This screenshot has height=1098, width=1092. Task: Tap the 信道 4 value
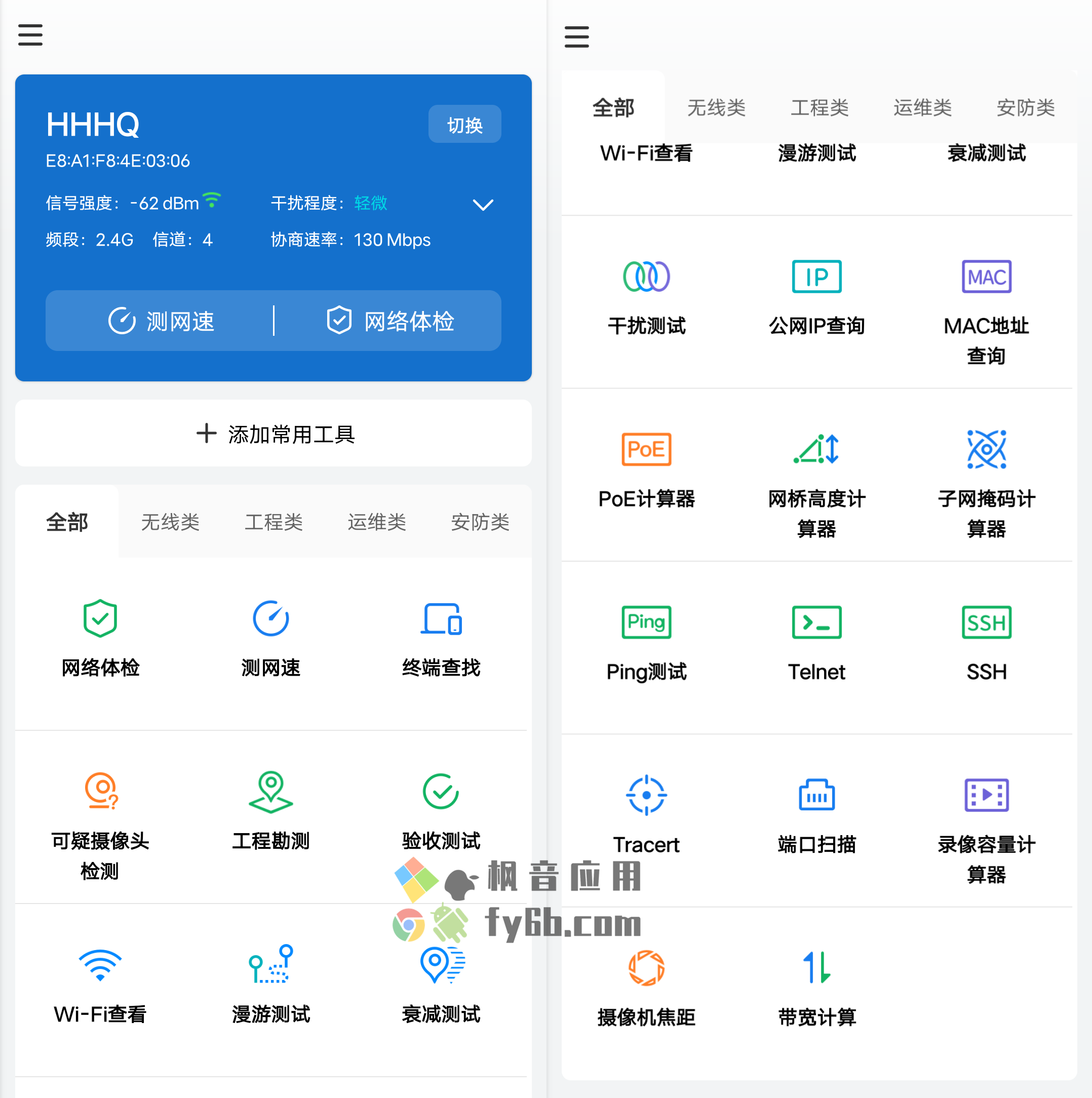(x=208, y=240)
